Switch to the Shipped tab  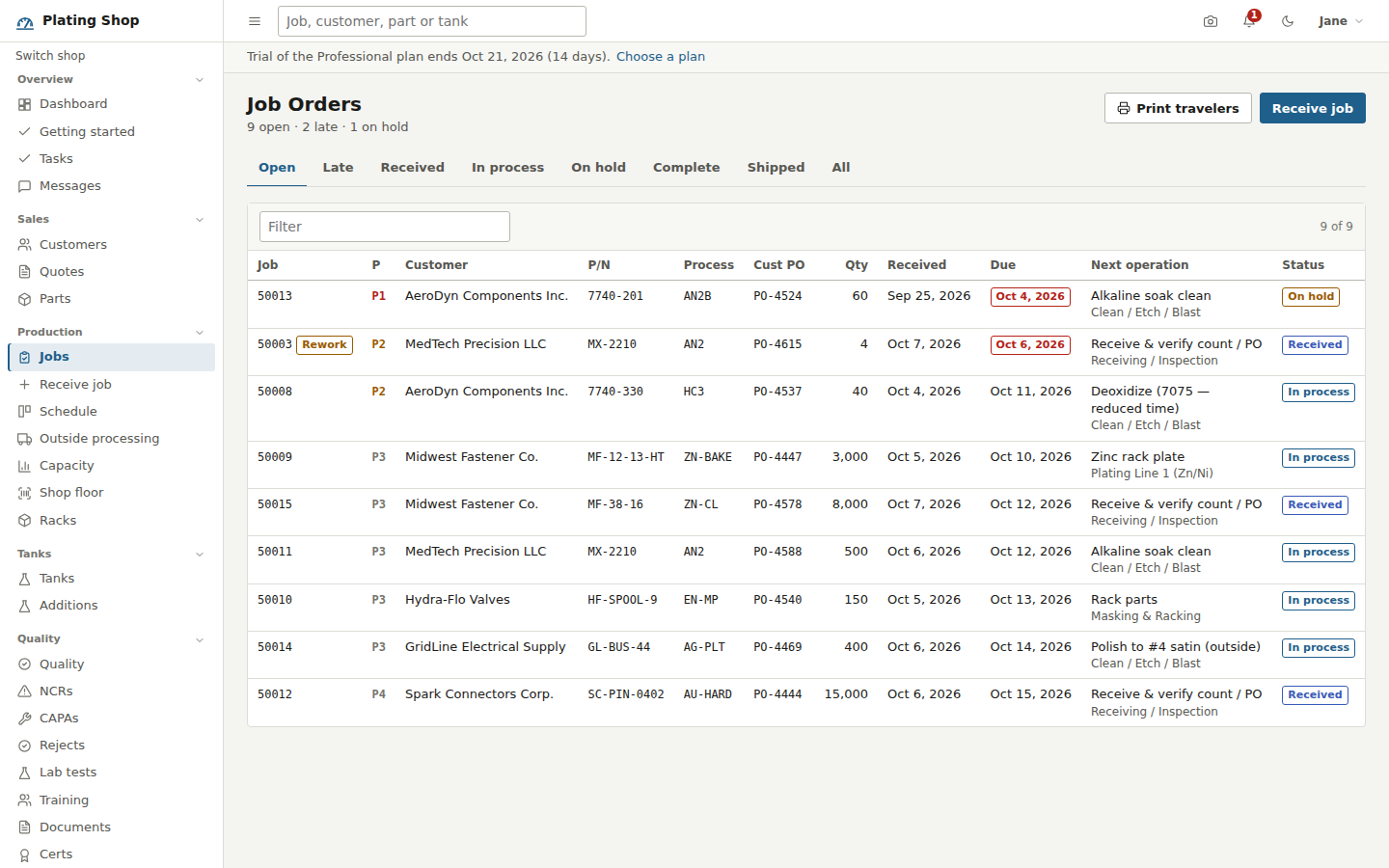click(776, 168)
